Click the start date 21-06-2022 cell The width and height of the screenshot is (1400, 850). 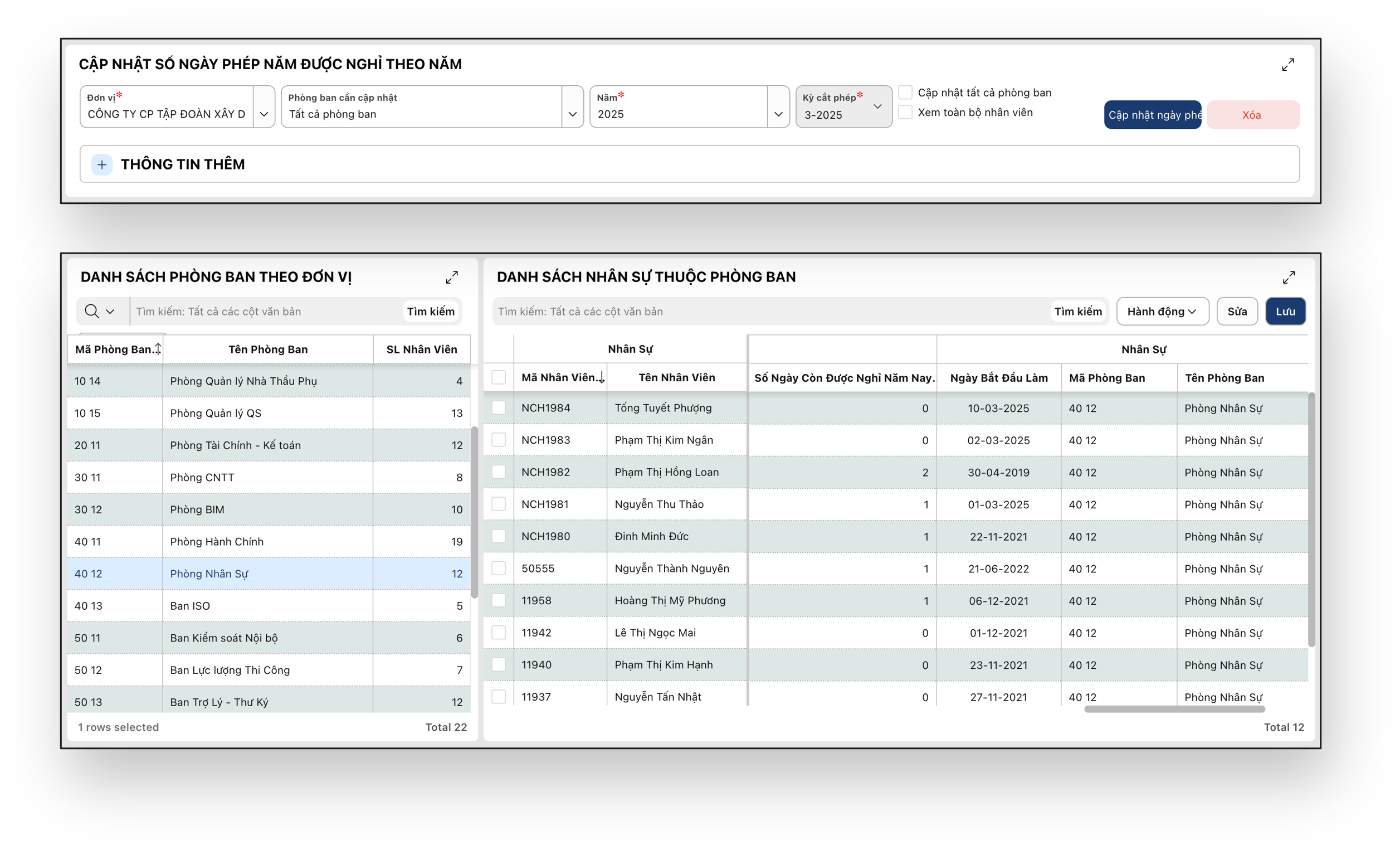tap(998, 569)
